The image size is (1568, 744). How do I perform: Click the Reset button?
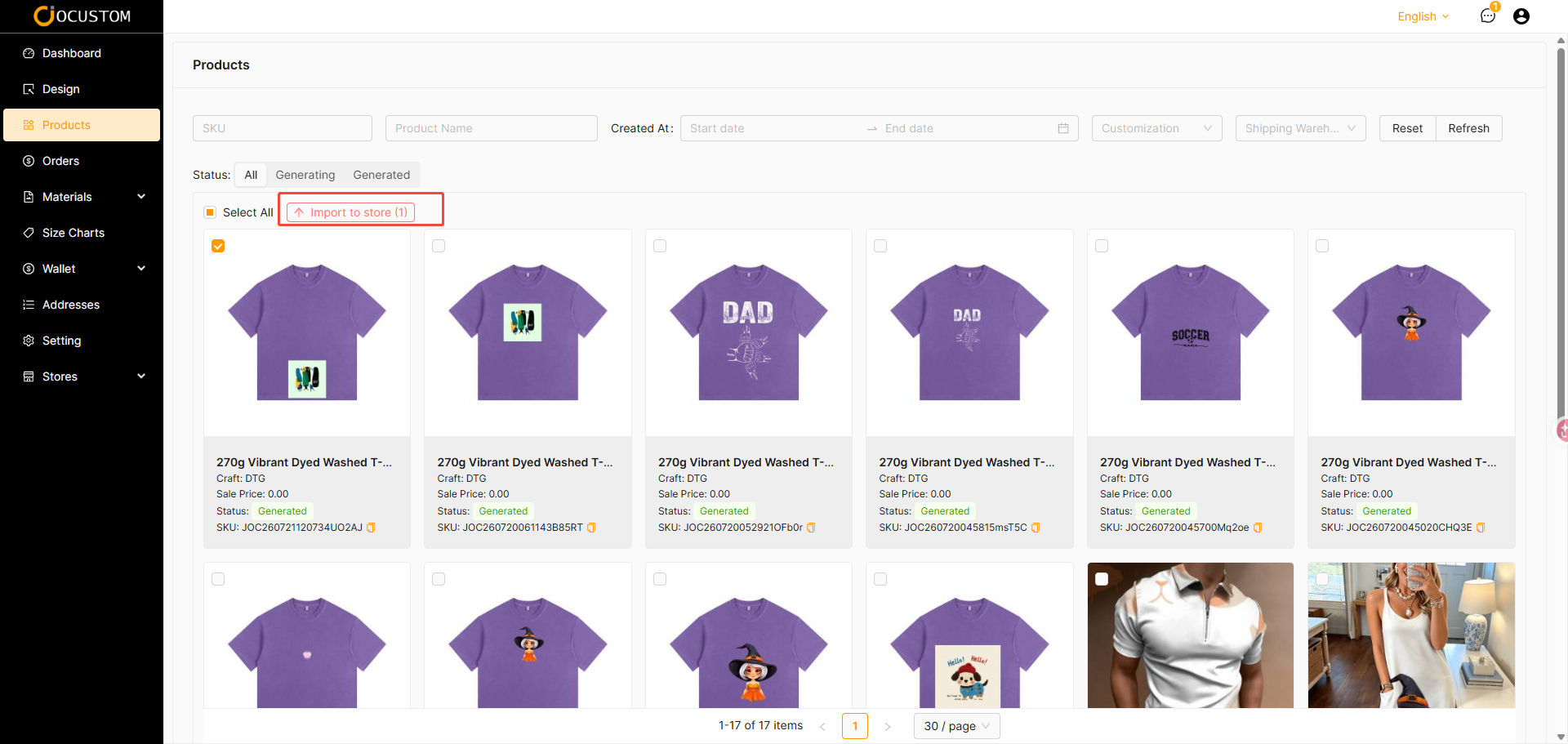pos(1407,128)
